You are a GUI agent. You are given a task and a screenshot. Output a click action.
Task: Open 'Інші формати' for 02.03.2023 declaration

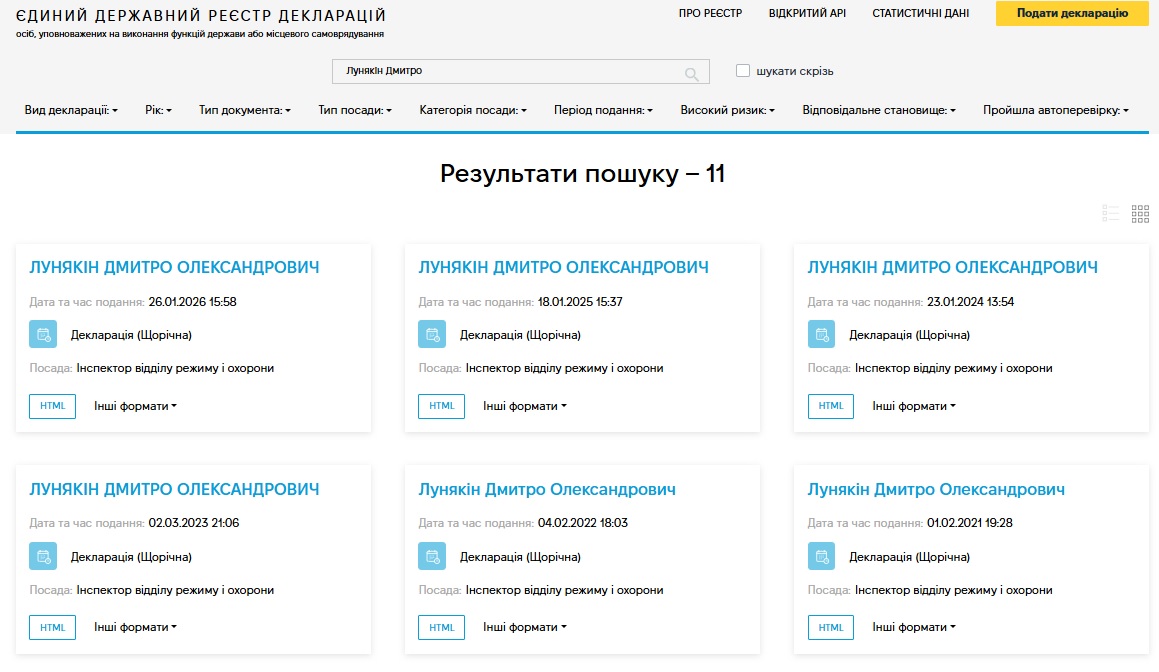click(x=135, y=627)
